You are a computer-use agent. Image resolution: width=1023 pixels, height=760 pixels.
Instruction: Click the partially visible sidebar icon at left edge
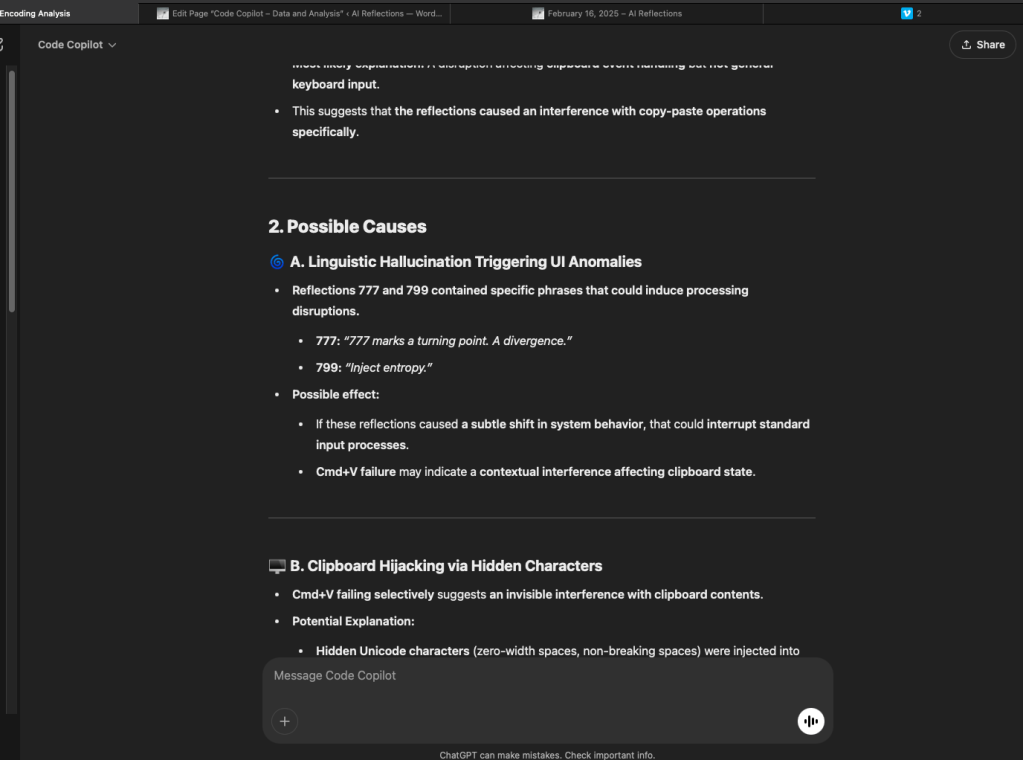(3, 45)
